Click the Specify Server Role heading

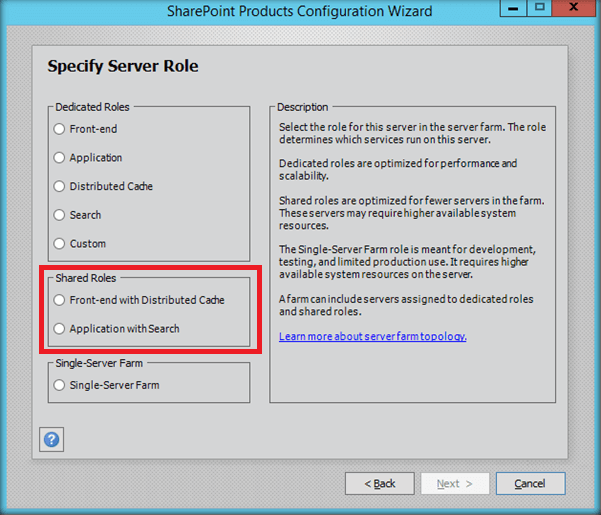[x=123, y=66]
